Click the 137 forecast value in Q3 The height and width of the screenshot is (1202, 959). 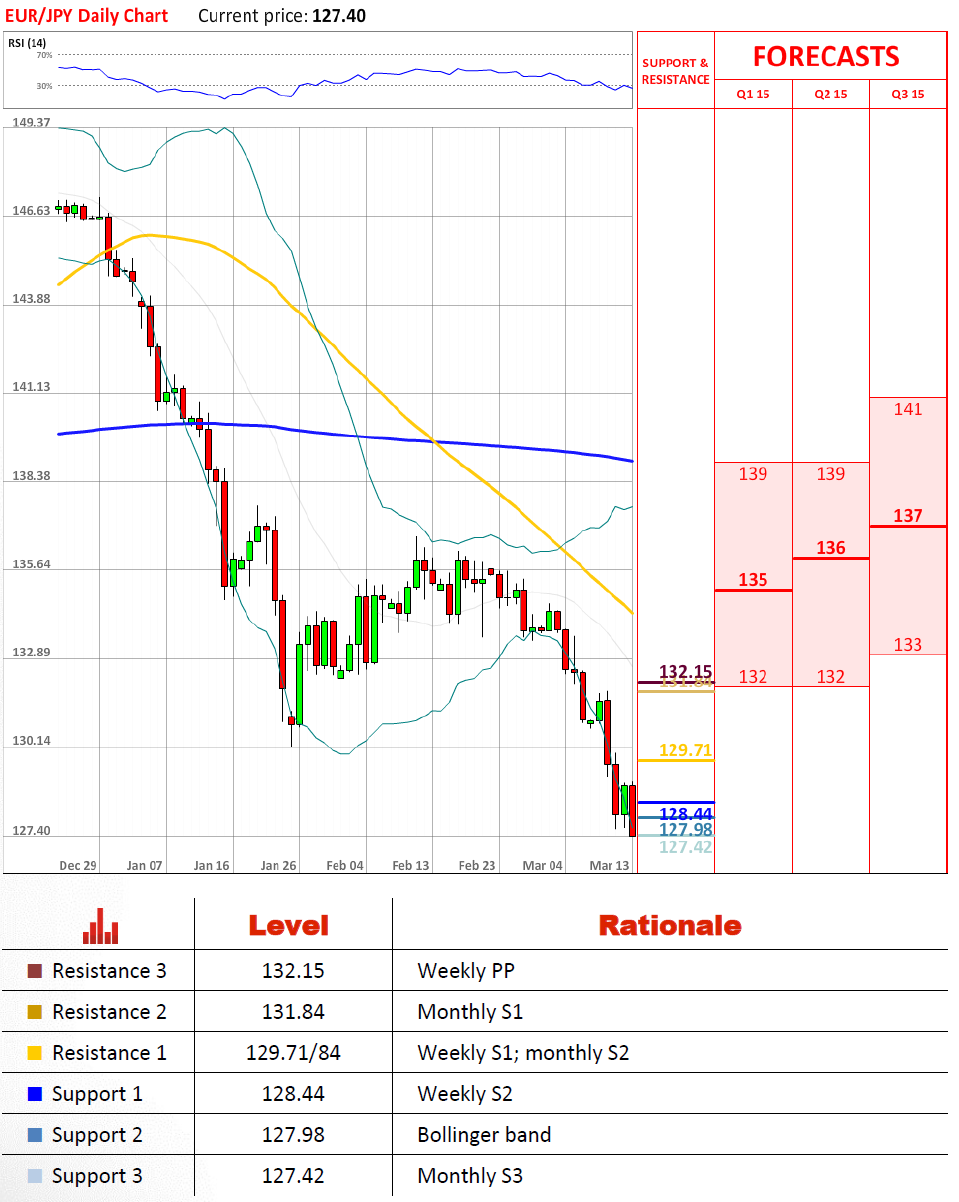point(907,516)
